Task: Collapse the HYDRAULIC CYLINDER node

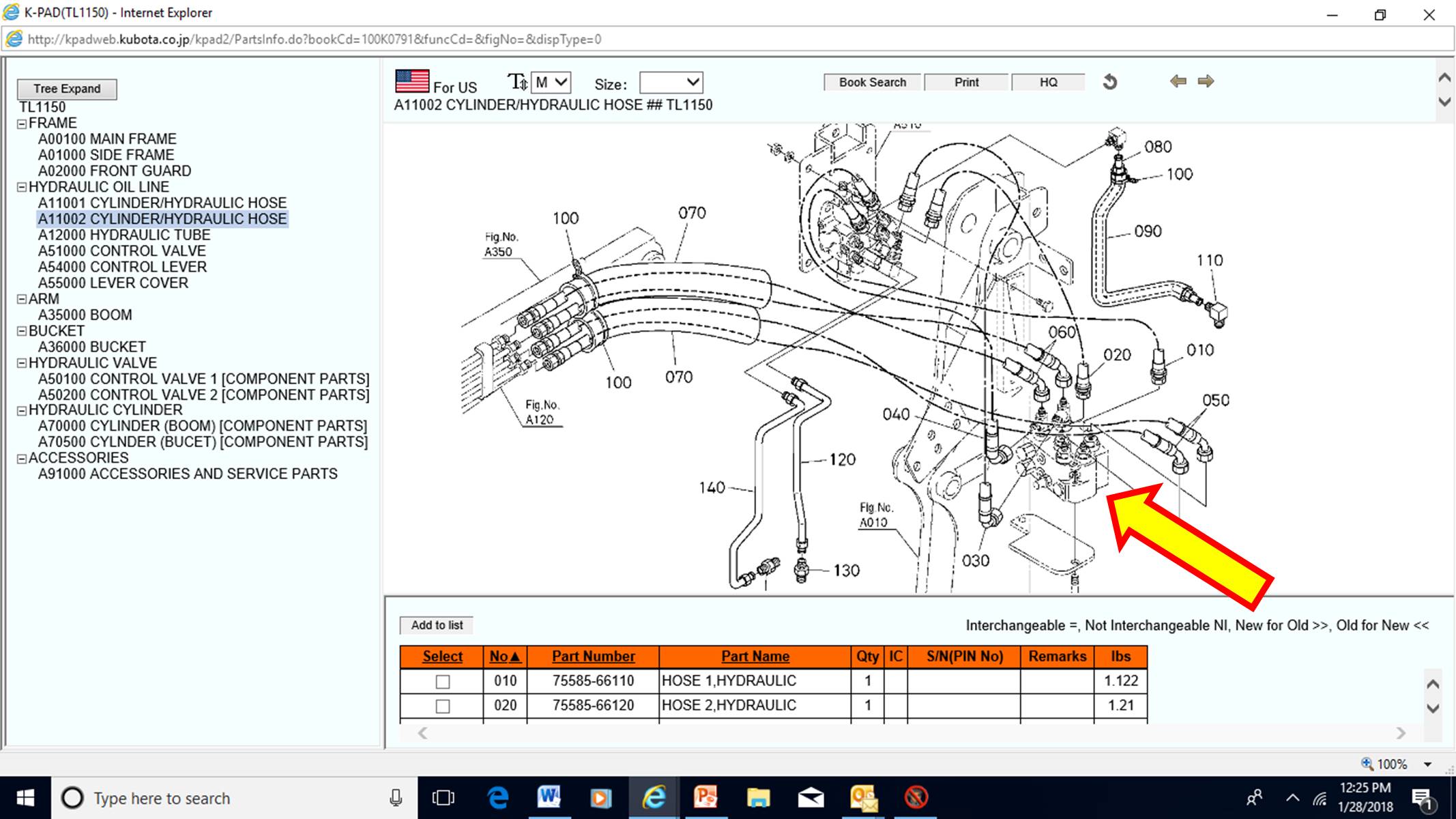Action: (x=22, y=411)
